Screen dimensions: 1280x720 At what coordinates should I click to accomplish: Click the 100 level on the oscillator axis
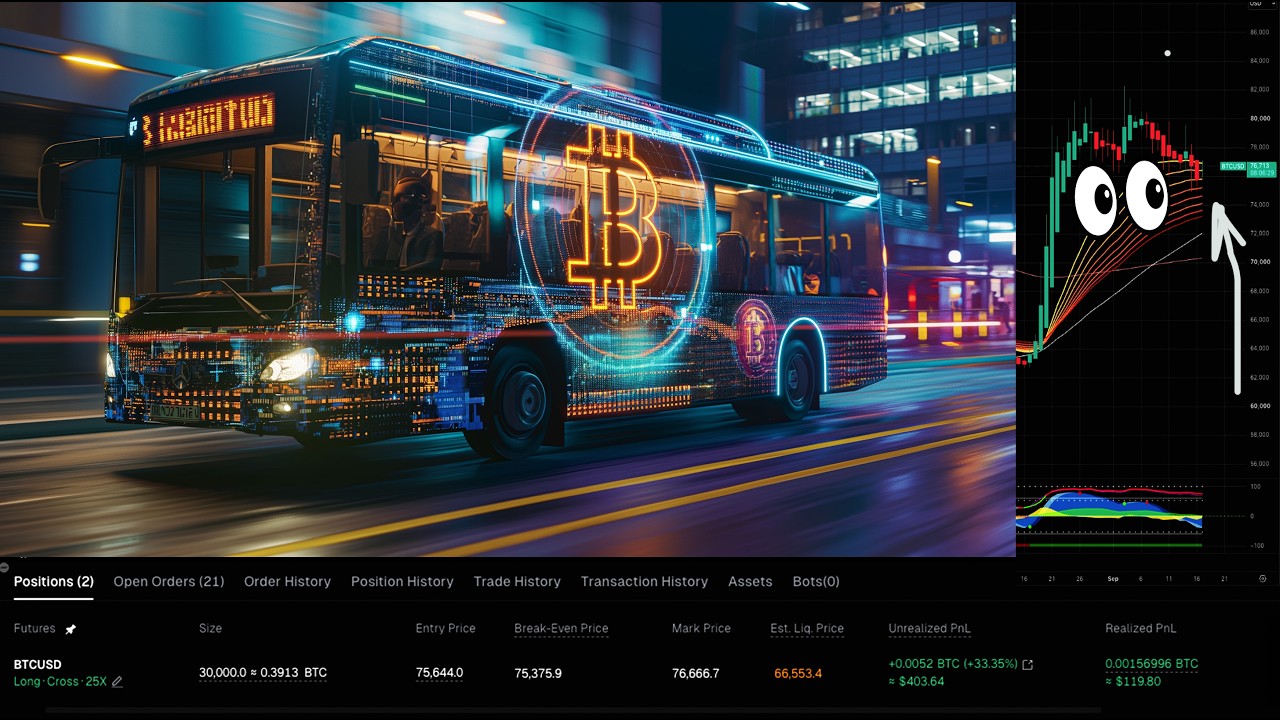coord(1254,487)
